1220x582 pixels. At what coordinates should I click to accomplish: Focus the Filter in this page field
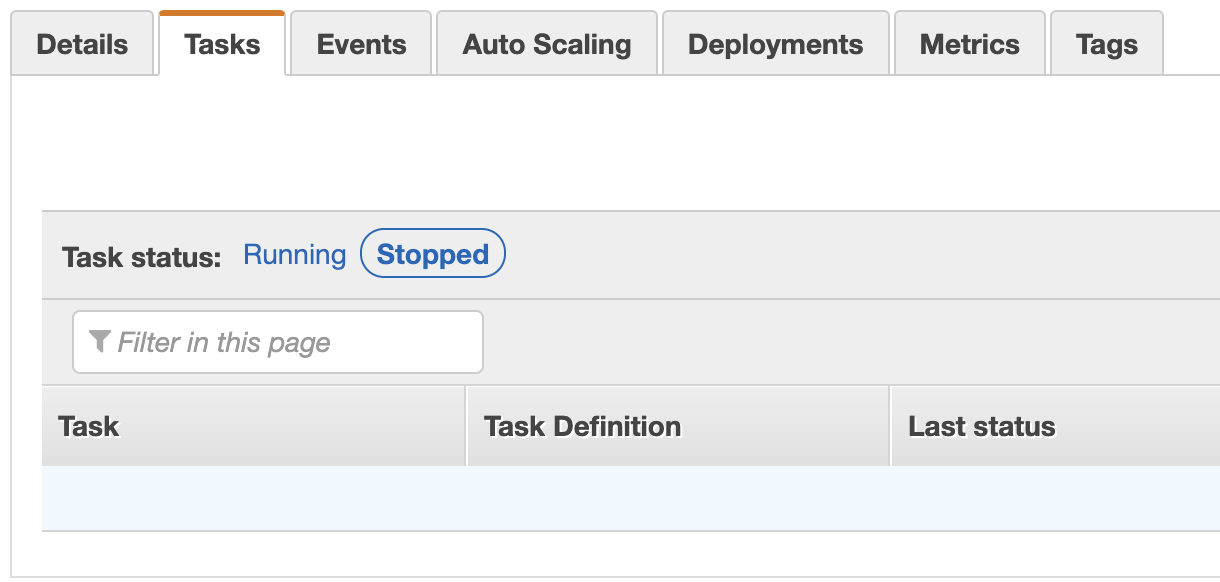(278, 342)
